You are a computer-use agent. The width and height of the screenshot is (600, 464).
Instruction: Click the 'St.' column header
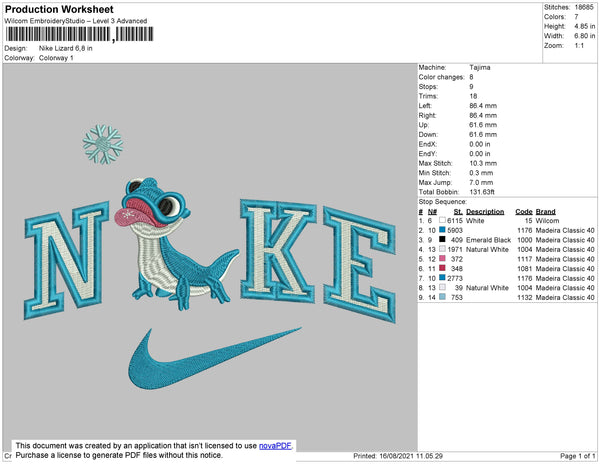(458, 212)
